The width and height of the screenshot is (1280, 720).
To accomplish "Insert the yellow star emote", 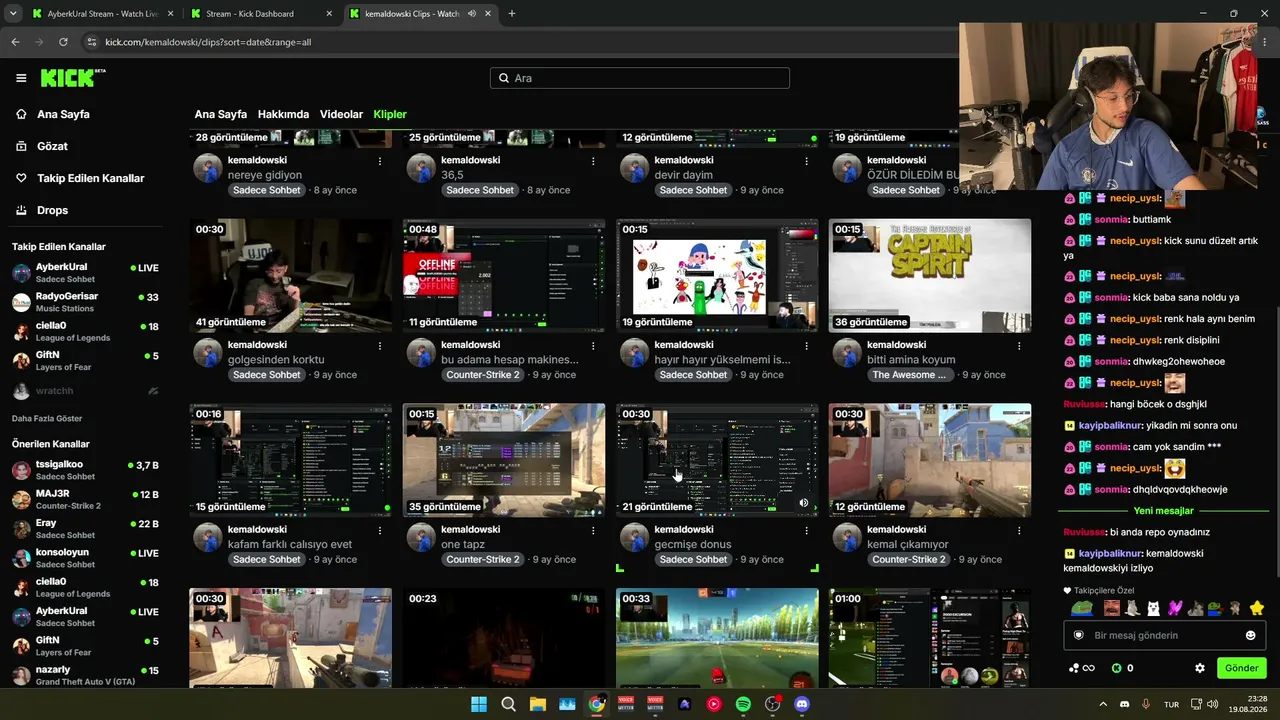I will point(1257,608).
